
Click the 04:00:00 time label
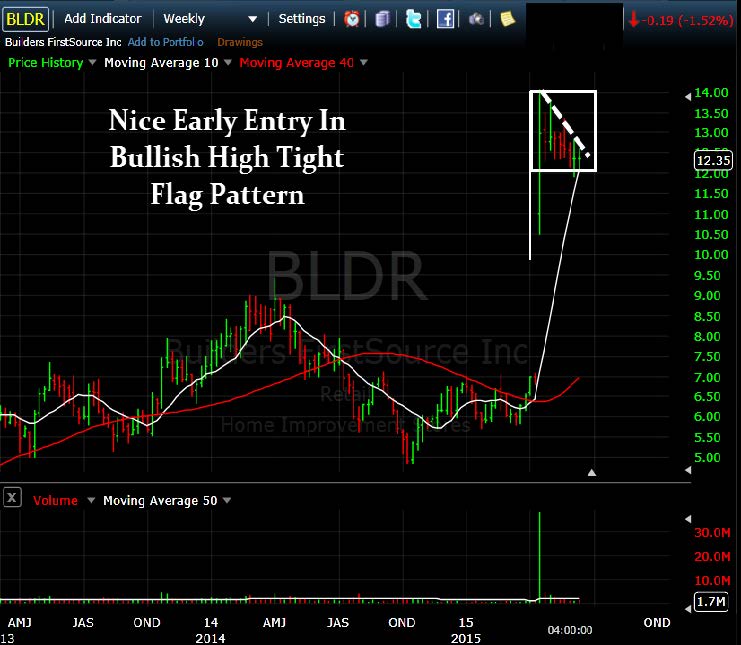click(x=570, y=630)
